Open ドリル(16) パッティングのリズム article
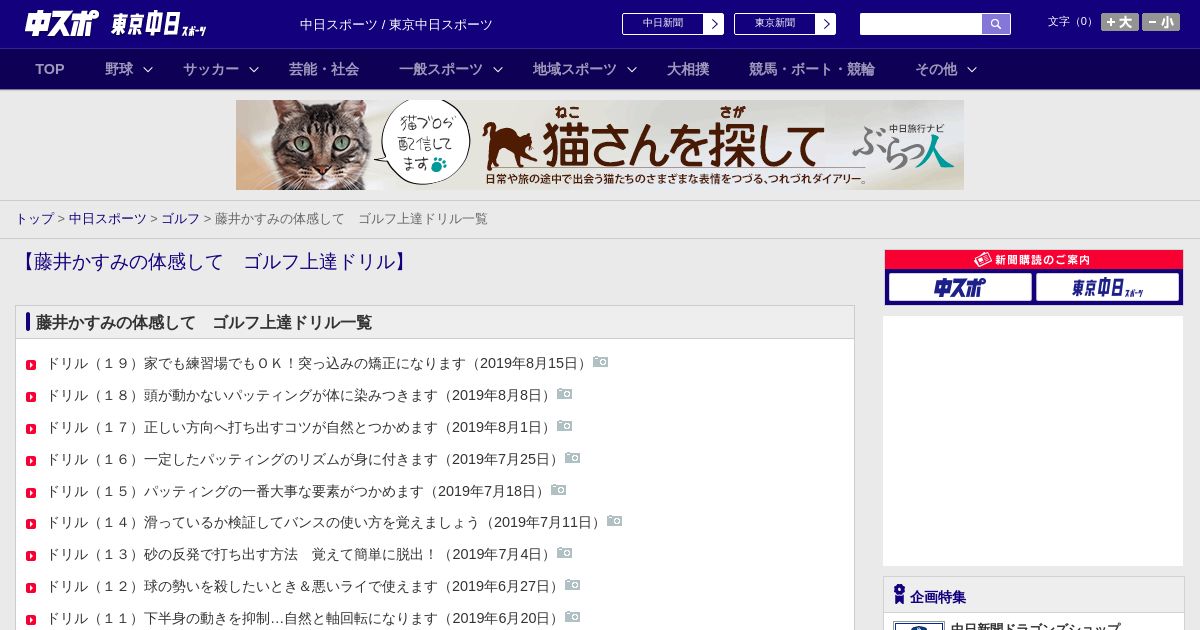The height and width of the screenshot is (630, 1200). [x=304, y=459]
